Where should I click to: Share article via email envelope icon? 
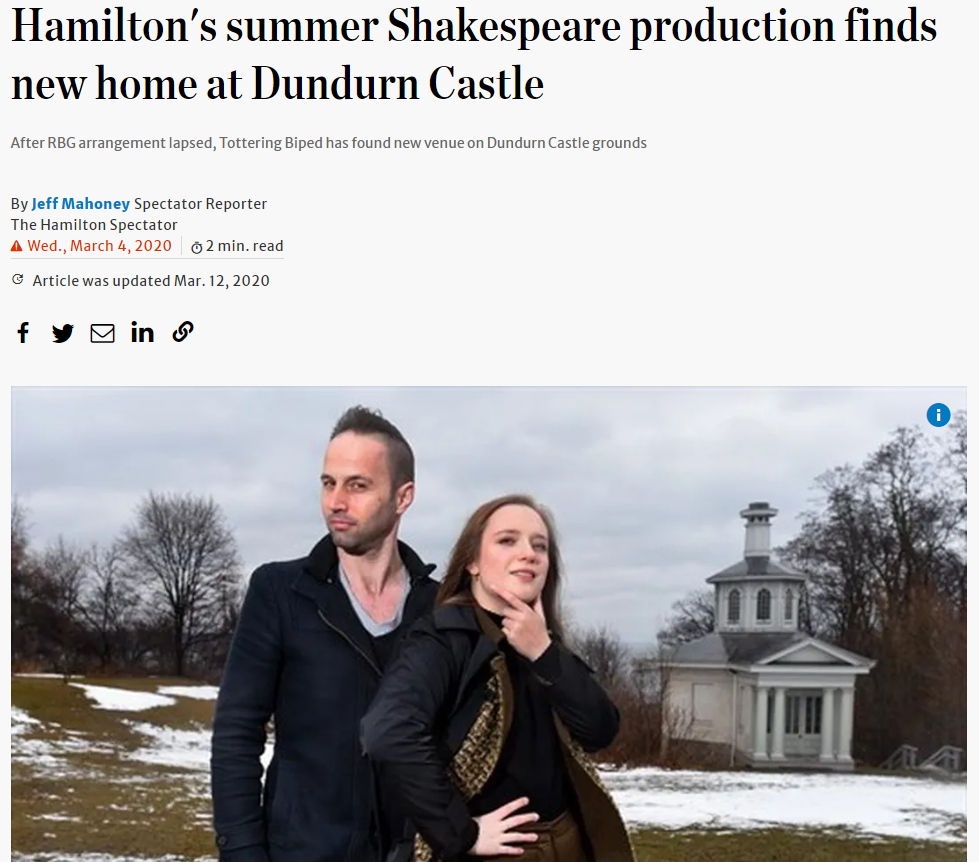pos(102,333)
